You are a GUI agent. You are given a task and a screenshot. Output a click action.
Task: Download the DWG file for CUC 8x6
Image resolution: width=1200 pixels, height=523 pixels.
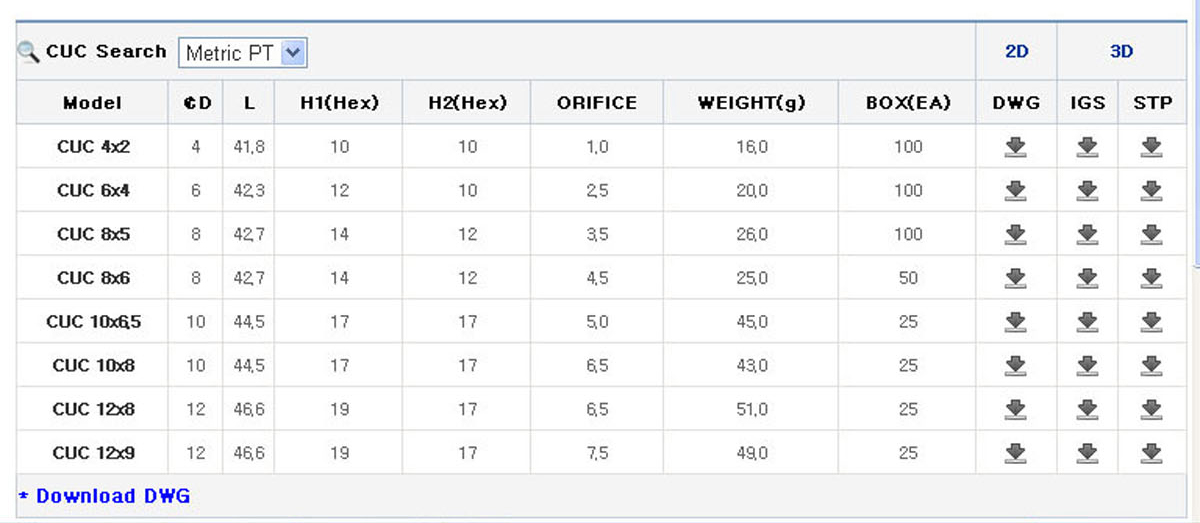pos(1016,278)
